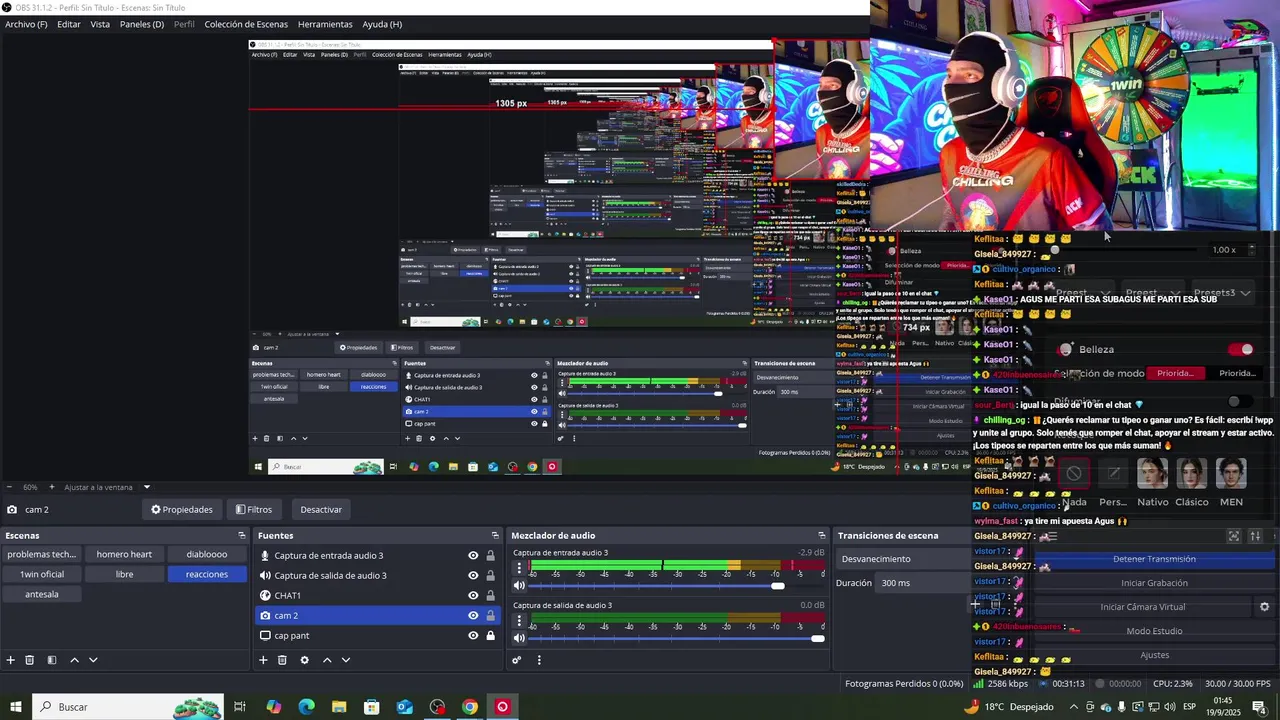
Task: Add a new scene with the plus icon
Action: [11, 660]
